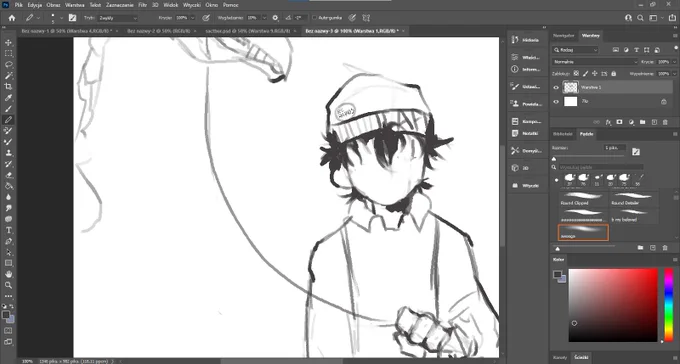This screenshot has height=364, width=680.
Task: Toggle brush settings panel from options bar
Action: 72,18
